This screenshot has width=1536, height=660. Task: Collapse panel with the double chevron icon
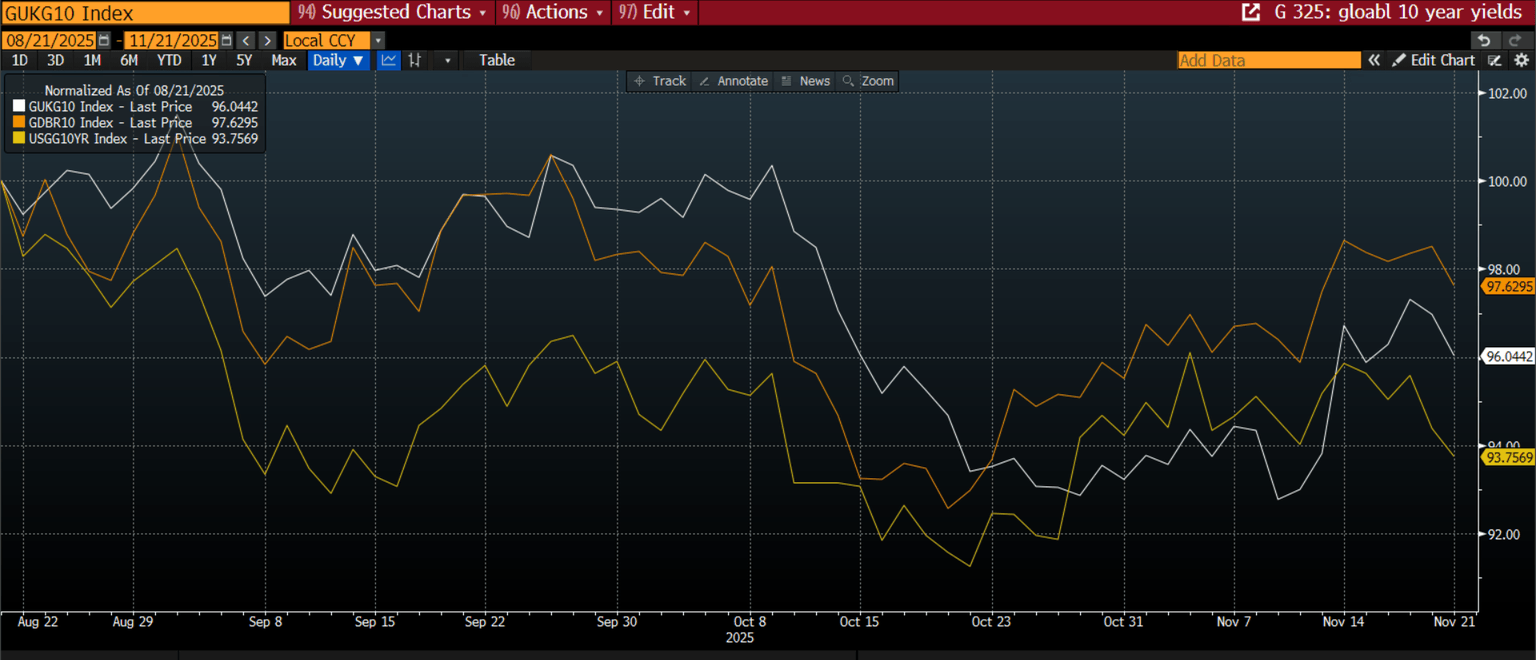1374,60
